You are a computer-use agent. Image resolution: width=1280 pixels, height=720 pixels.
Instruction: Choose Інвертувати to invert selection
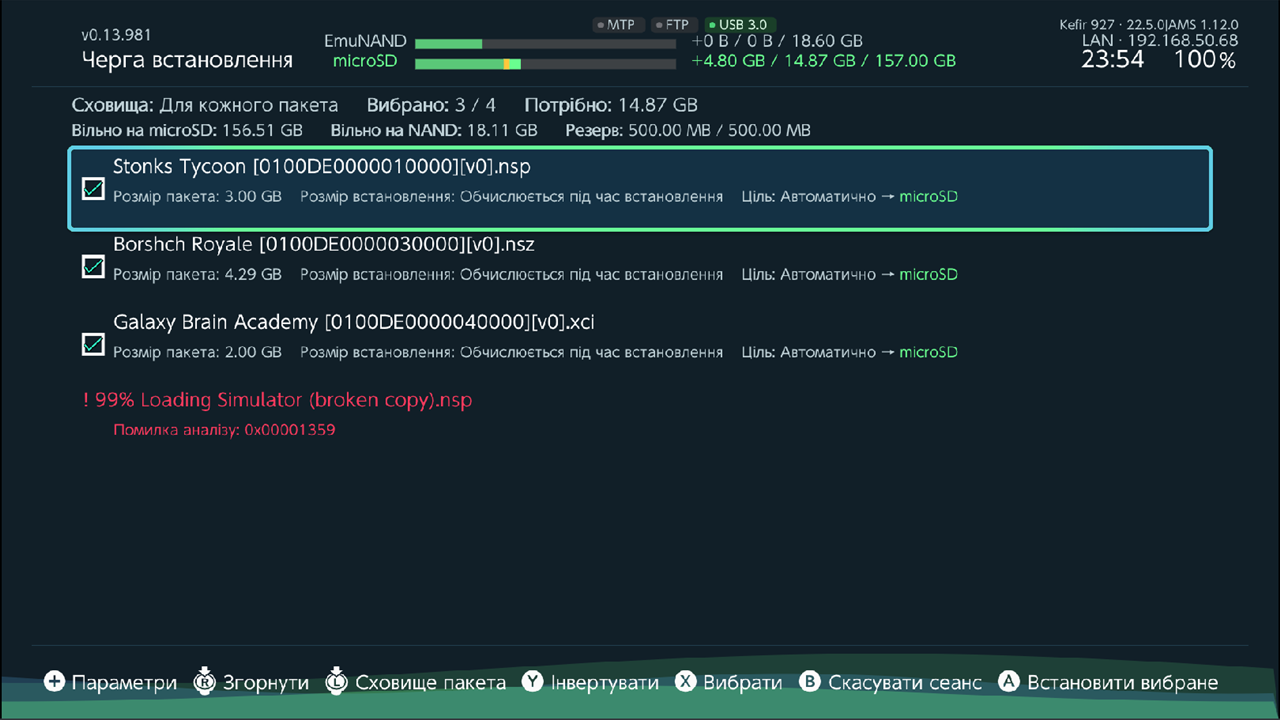tap(605, 683)
